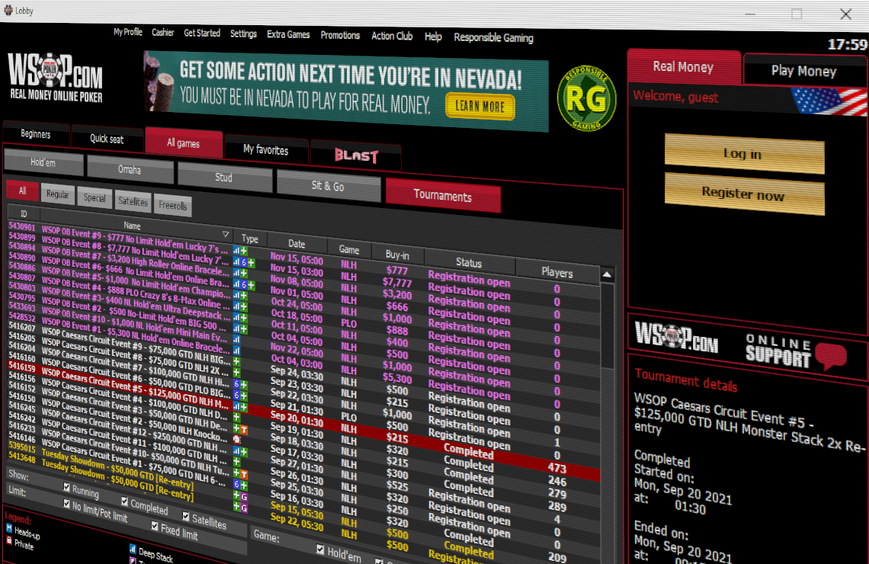
Task: Sort tournaments by the Players column header
Action: point(557,272)
